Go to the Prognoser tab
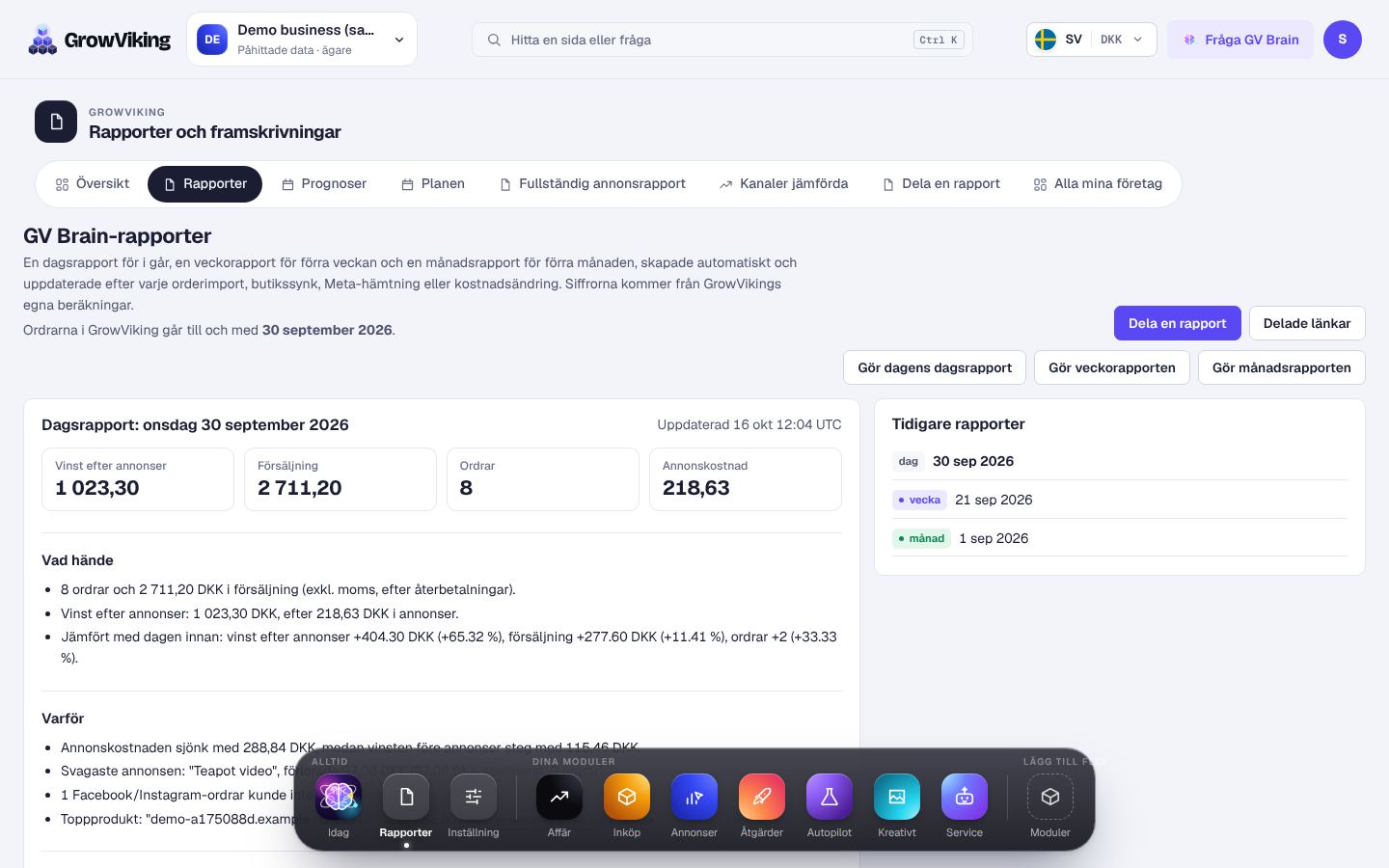Screen dimensions: 1389x868 [x=324, y=184]
